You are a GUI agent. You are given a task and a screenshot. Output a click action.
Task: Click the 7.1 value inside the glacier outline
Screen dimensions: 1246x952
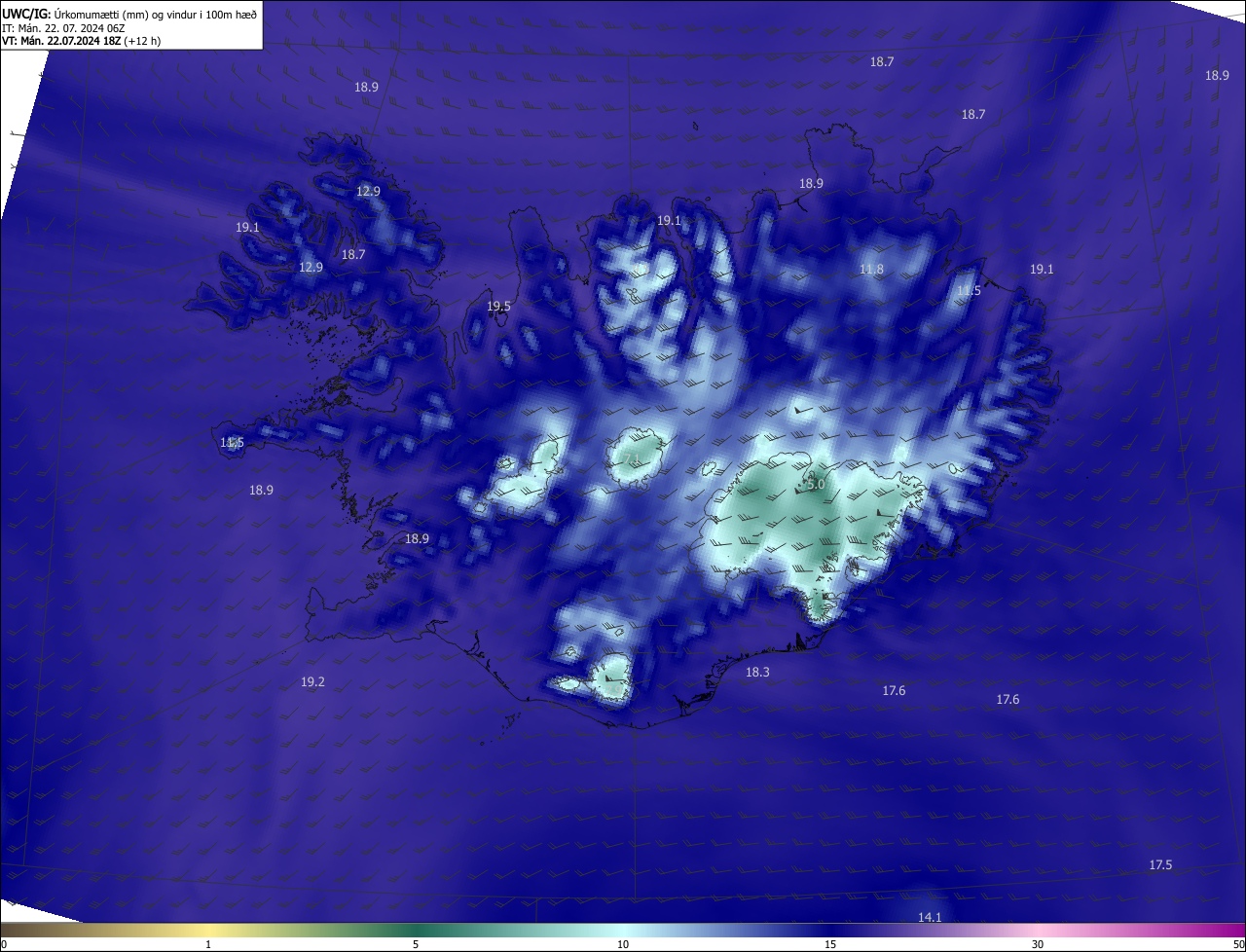(631, 458)
